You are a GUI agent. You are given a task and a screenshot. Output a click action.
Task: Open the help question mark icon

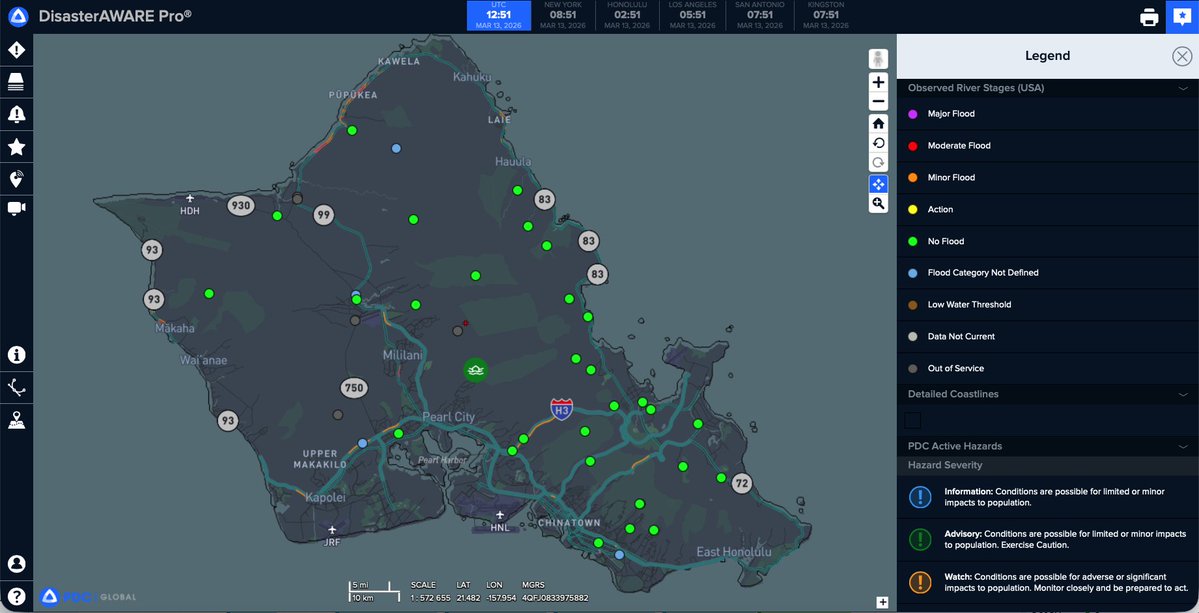pos(17,596)
